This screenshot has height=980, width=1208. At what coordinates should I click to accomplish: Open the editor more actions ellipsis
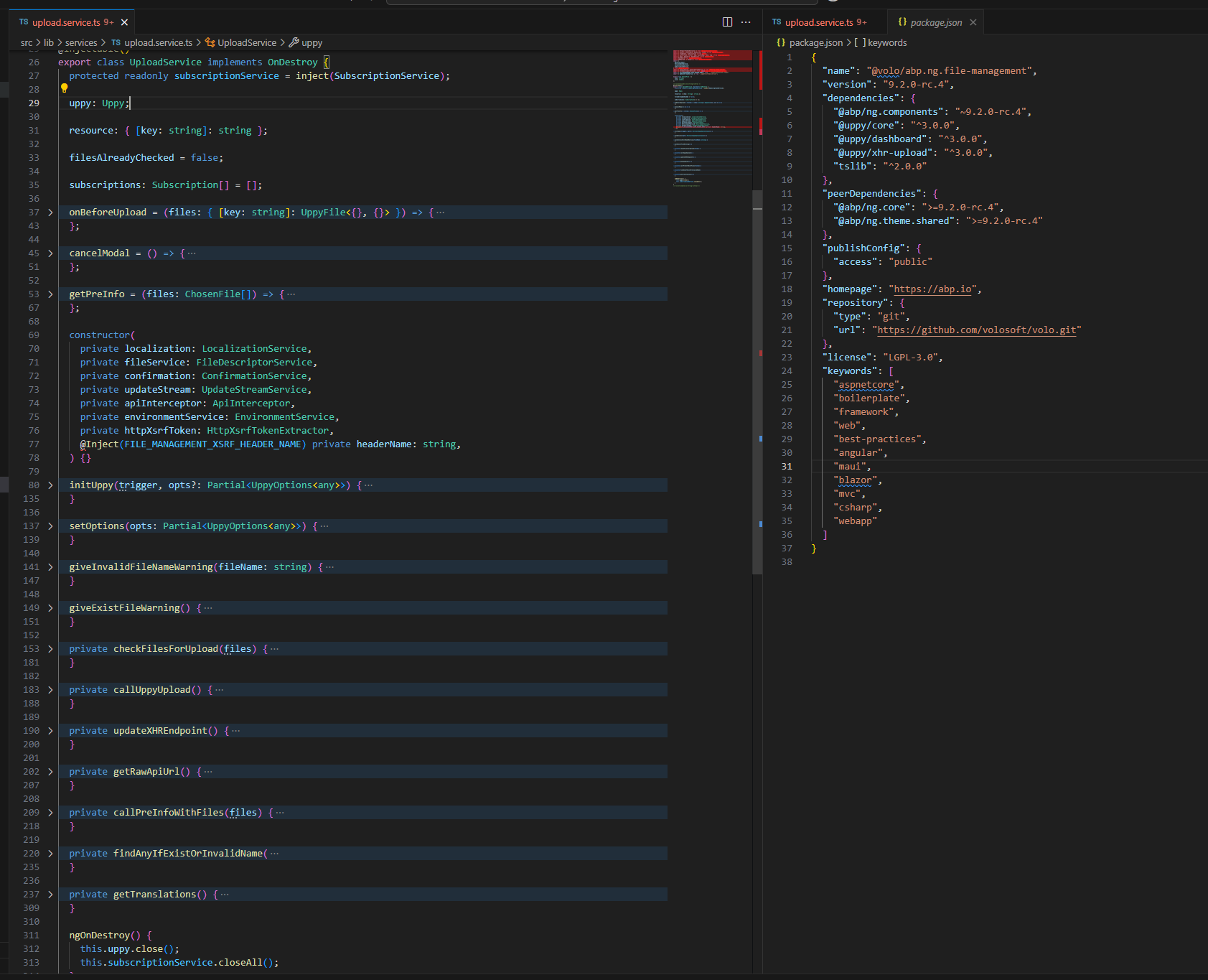click(x=746, y=22)
